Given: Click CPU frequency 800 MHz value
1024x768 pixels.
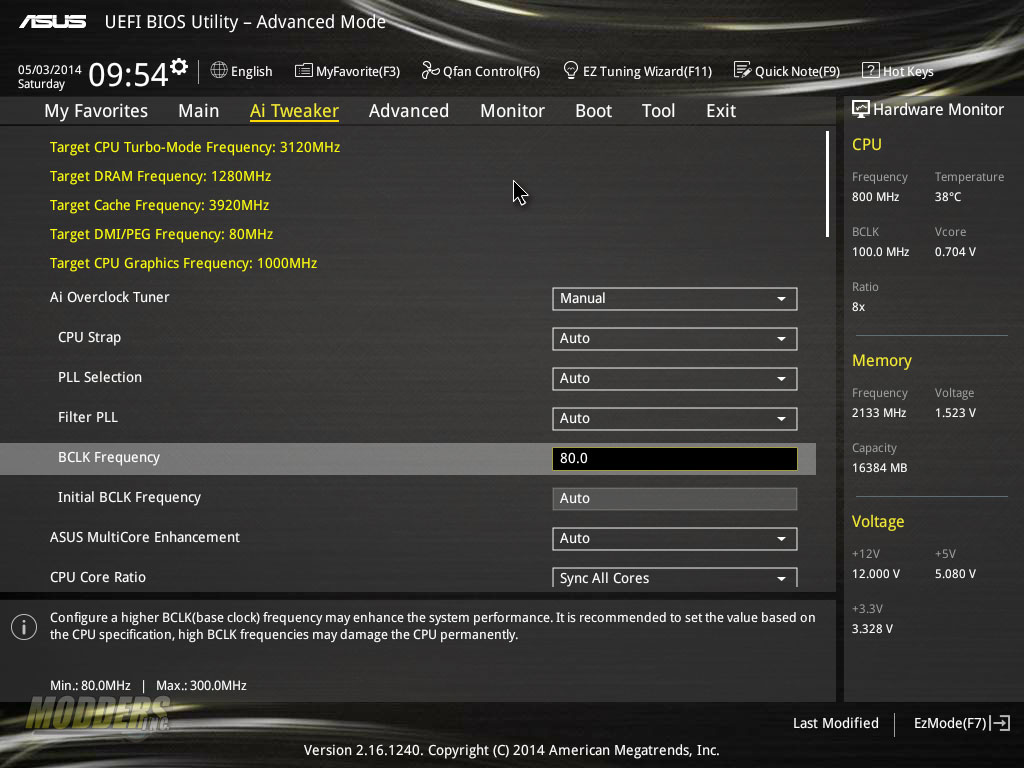Looking at the screenshot, I should click(x=876, y=197).
